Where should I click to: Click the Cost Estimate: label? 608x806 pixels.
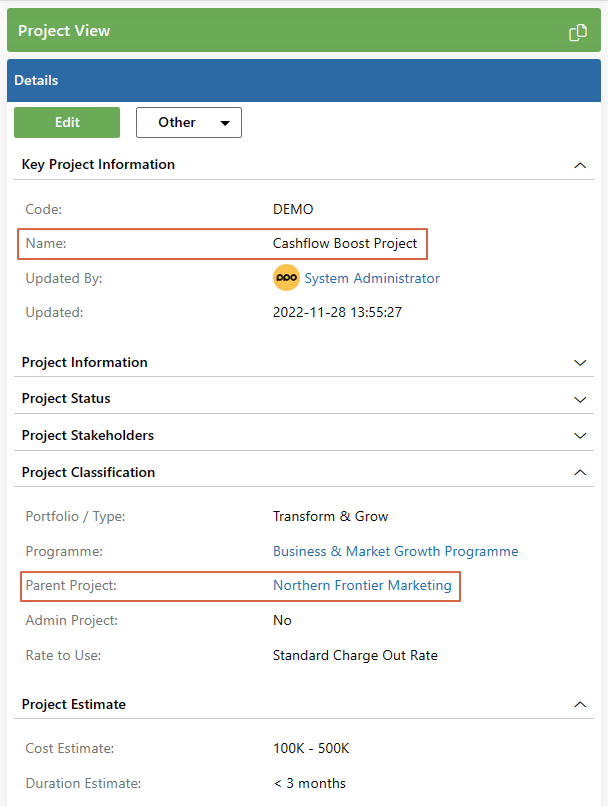click(x=70, y=748)
